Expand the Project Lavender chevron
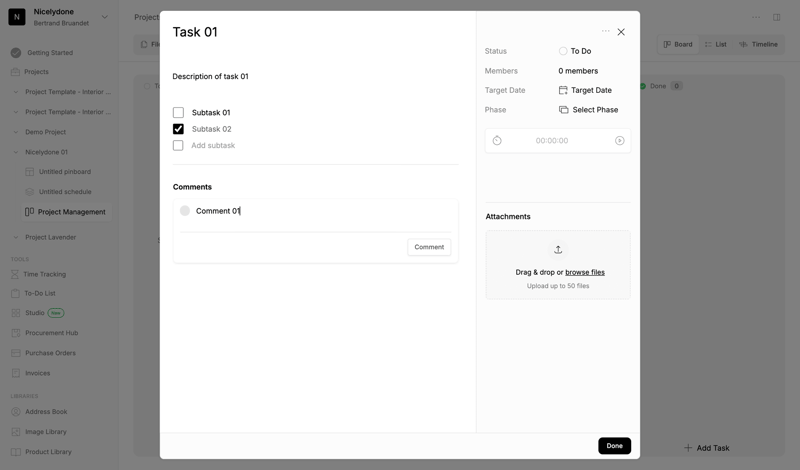Screen dimensions: 800x470 click(15, 237)
